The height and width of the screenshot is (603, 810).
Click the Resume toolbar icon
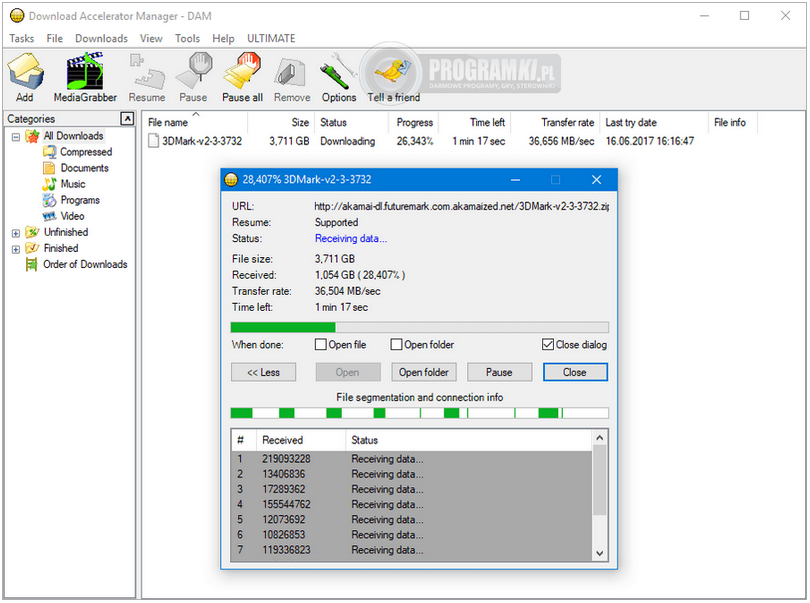[x=147, y=71]
